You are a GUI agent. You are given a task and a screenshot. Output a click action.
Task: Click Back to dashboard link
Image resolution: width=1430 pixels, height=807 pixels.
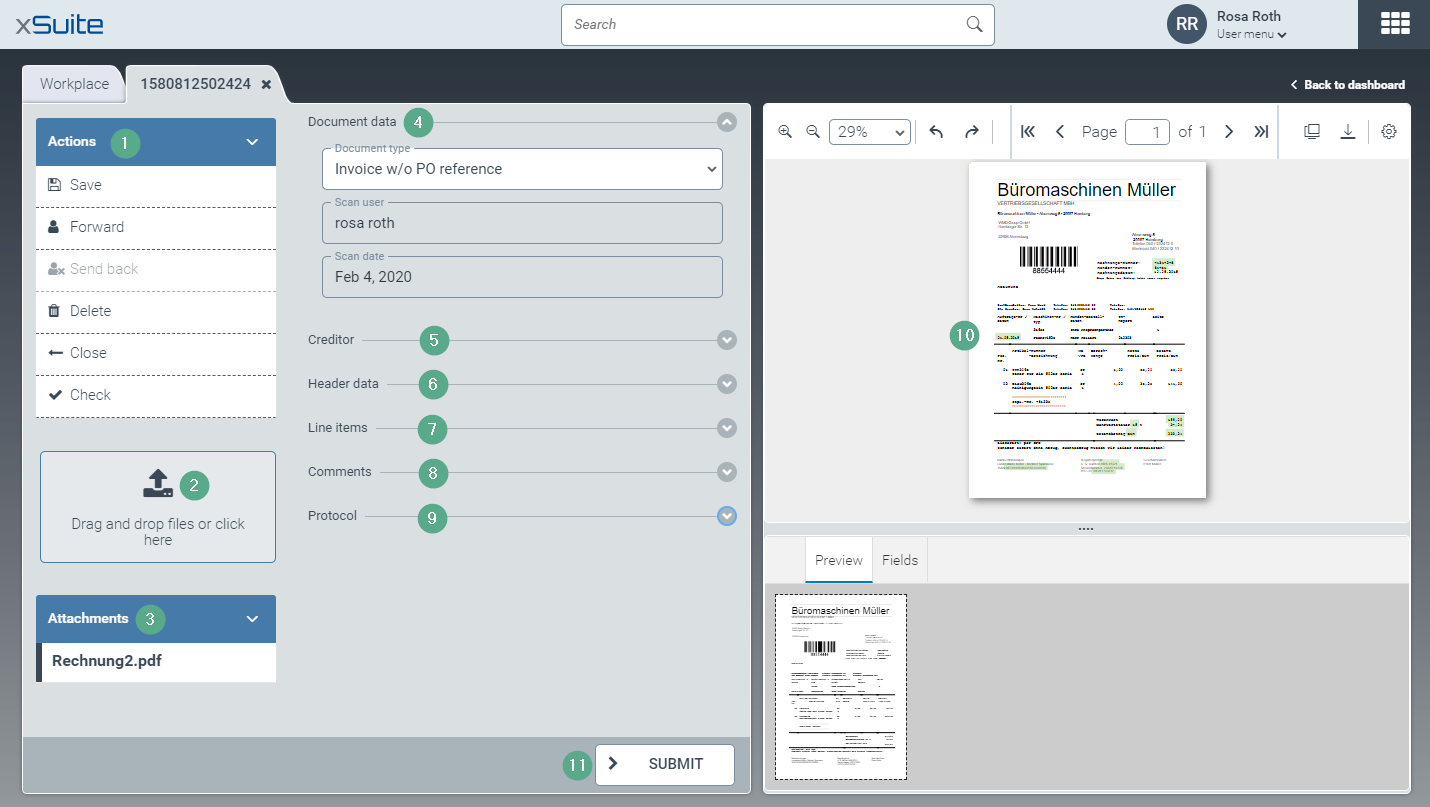(x=1347, y=85)
